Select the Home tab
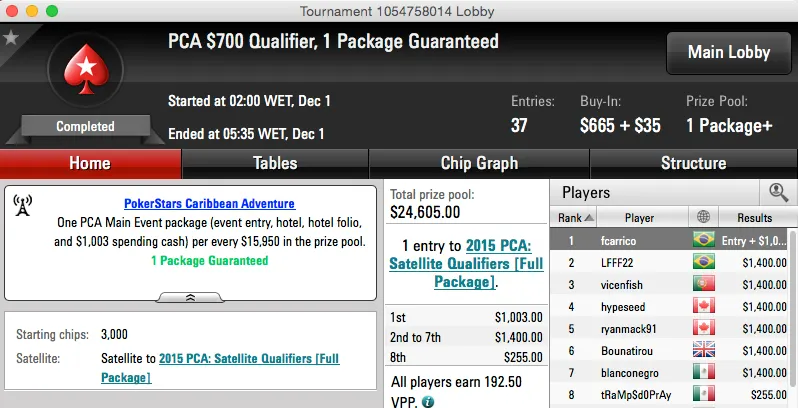The image size is (798, 408). click(90, 163)
